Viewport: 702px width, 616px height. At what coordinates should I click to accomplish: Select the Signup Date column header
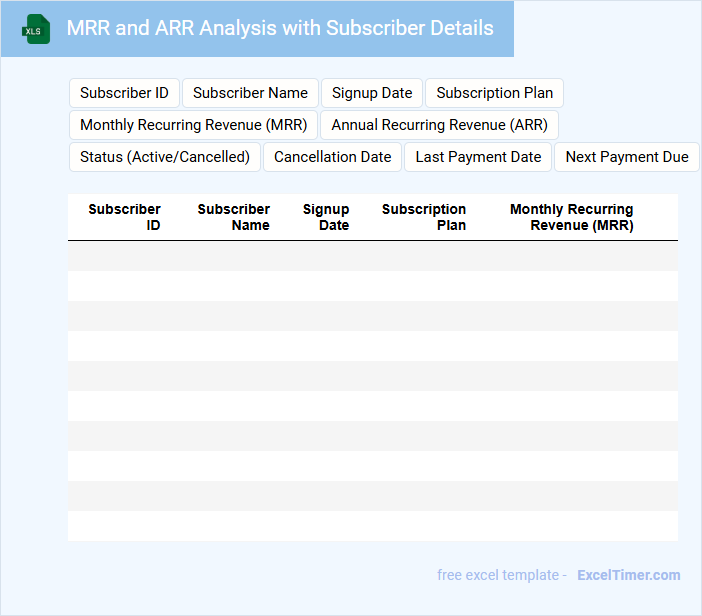point(326,217)
